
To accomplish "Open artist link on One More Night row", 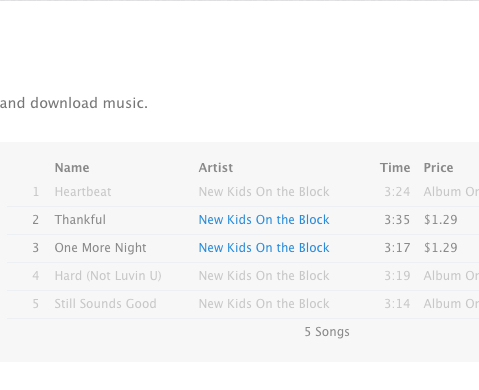I will (264, 248).
